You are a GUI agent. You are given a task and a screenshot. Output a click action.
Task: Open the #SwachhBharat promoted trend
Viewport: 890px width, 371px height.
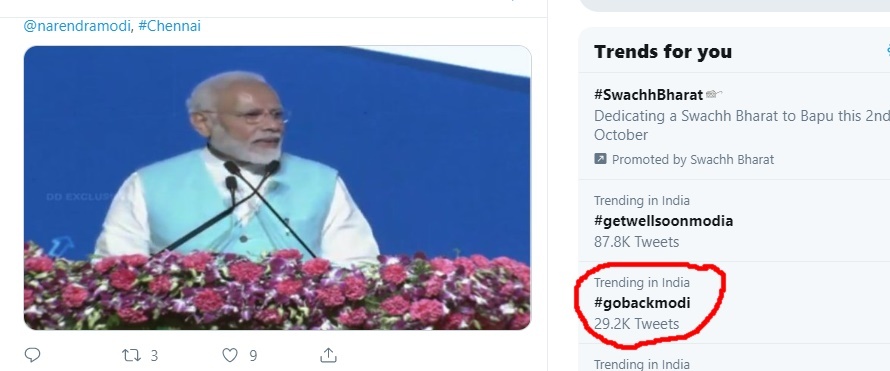649,94
